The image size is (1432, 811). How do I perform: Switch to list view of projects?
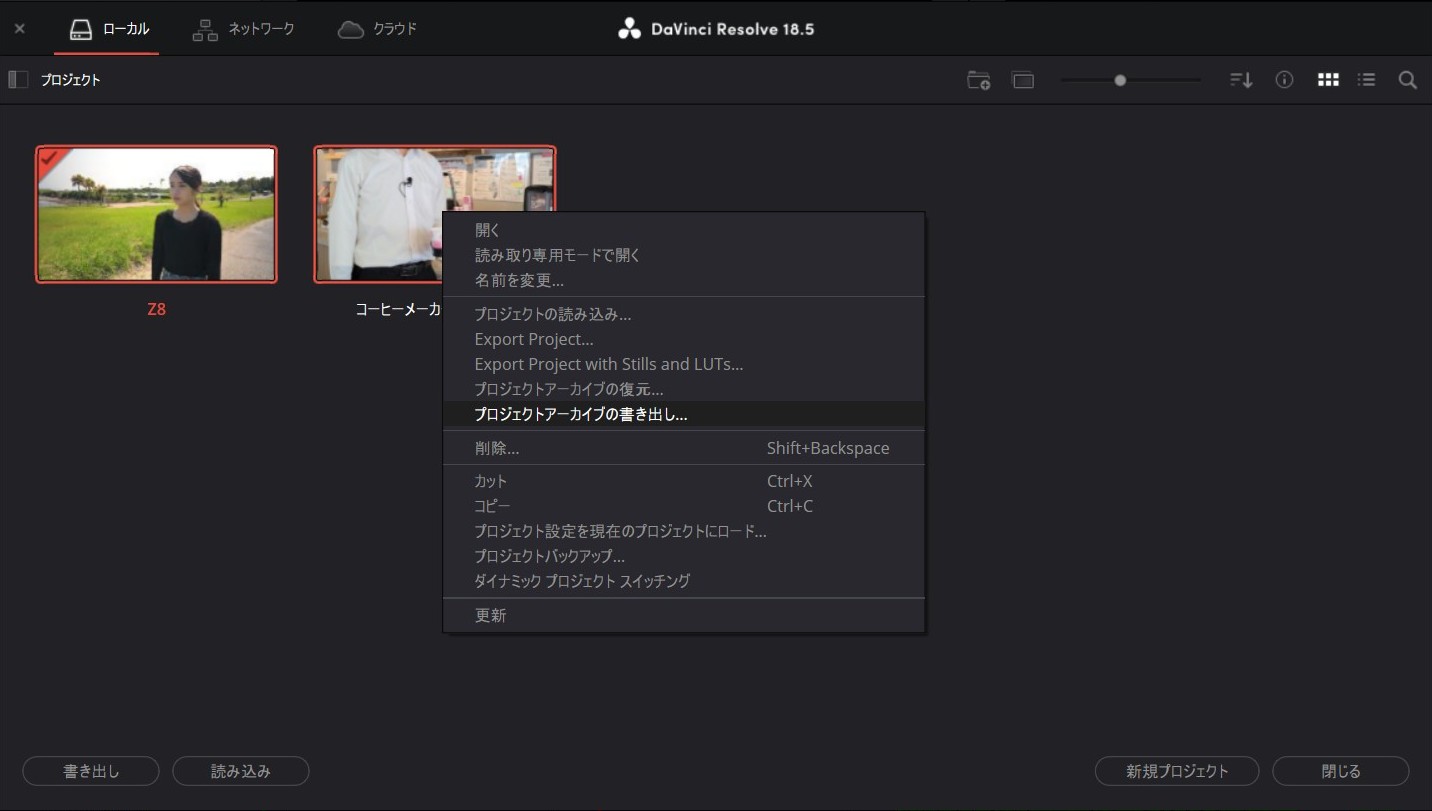(x=1367, y=79)
